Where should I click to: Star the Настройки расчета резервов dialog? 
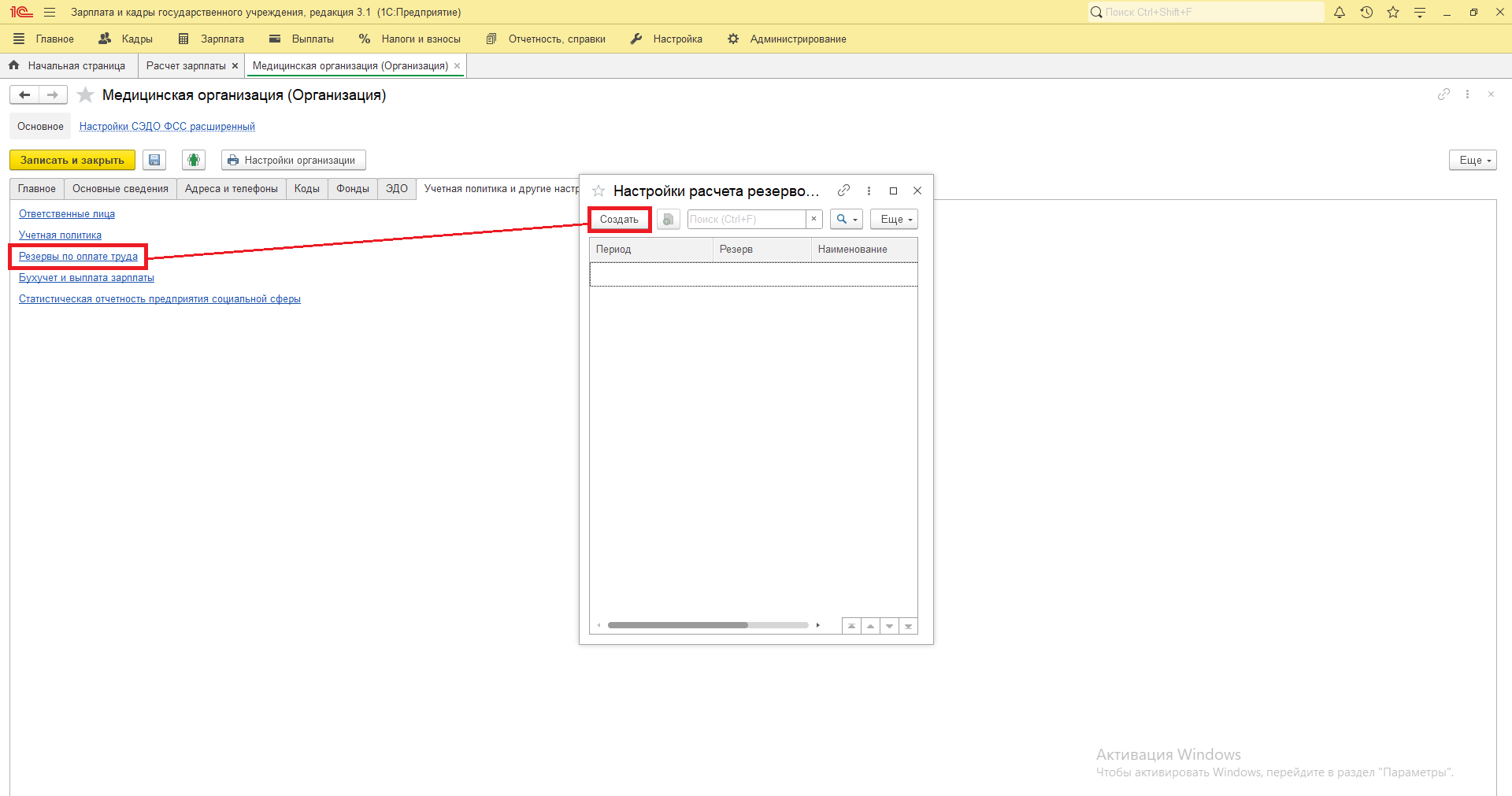[x=598, y=191]
